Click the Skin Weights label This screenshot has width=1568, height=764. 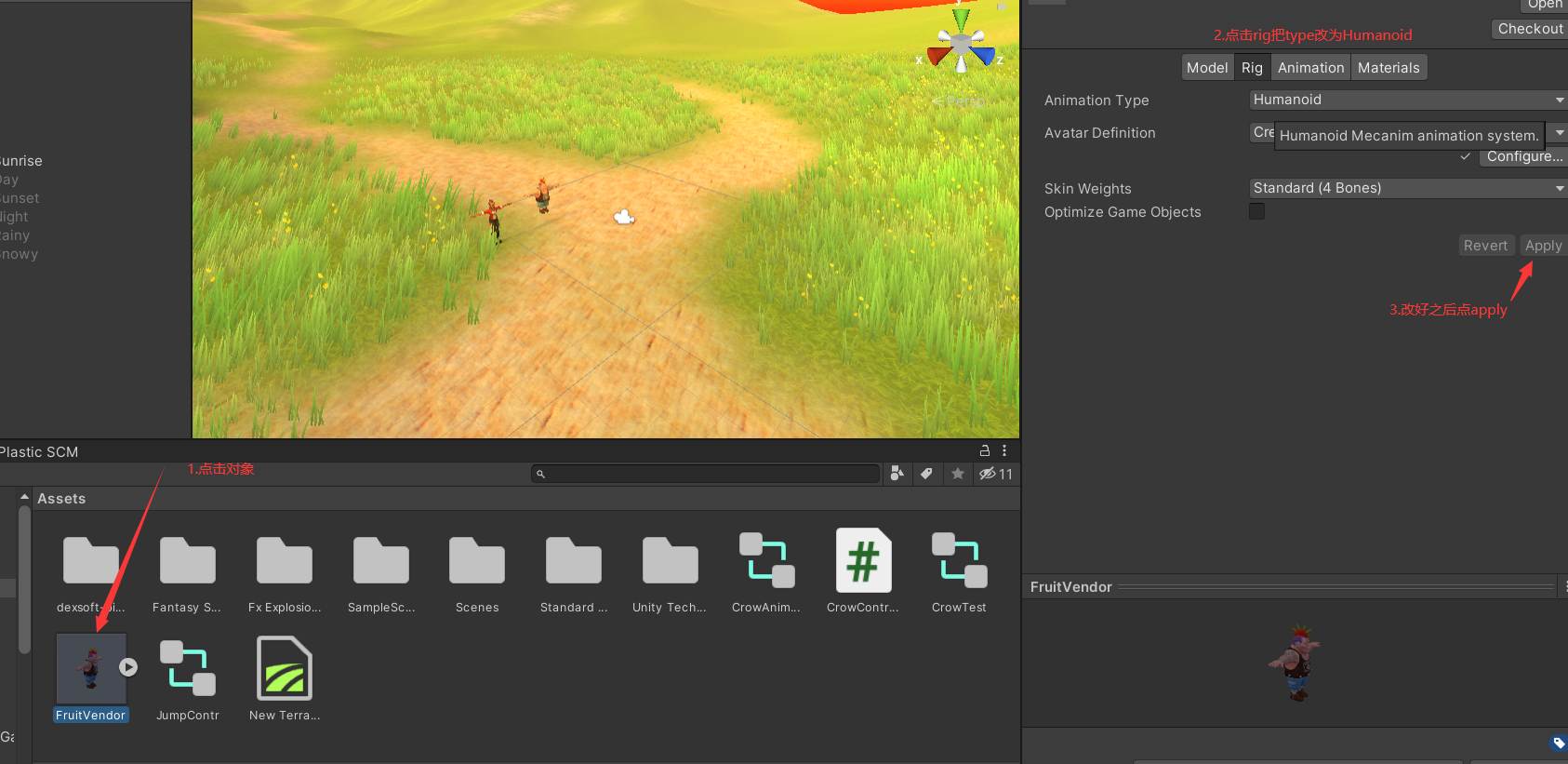(x=1087, y=189)
